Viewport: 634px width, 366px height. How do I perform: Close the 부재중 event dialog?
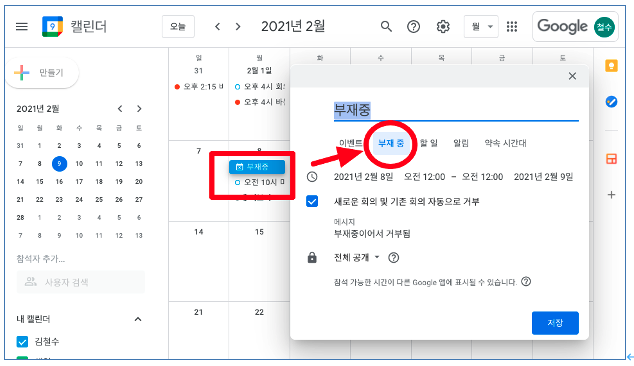pyautogui.click(x=572, y=76)
